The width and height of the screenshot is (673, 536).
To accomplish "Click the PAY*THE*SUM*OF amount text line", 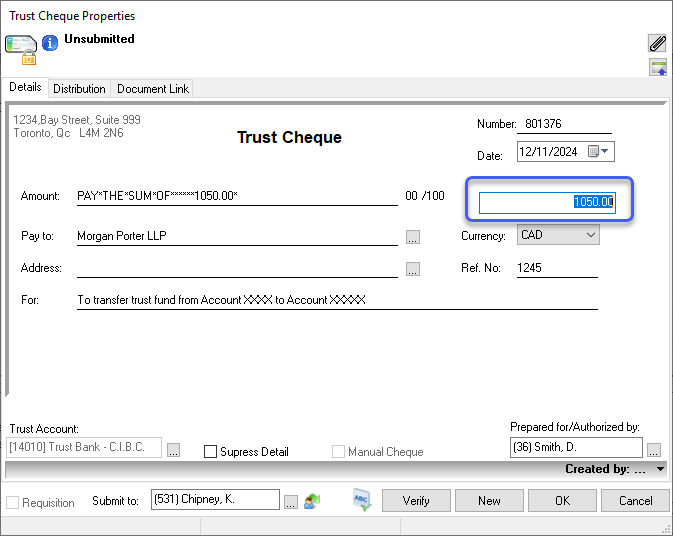I will click(x=237, y=196).
